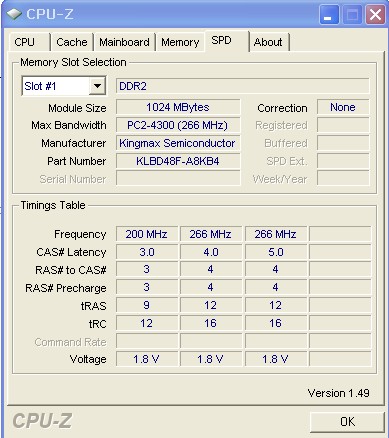389x438 pixels.
Task: Minimize the CPU-Z window
Action: [x=329, y=14]
